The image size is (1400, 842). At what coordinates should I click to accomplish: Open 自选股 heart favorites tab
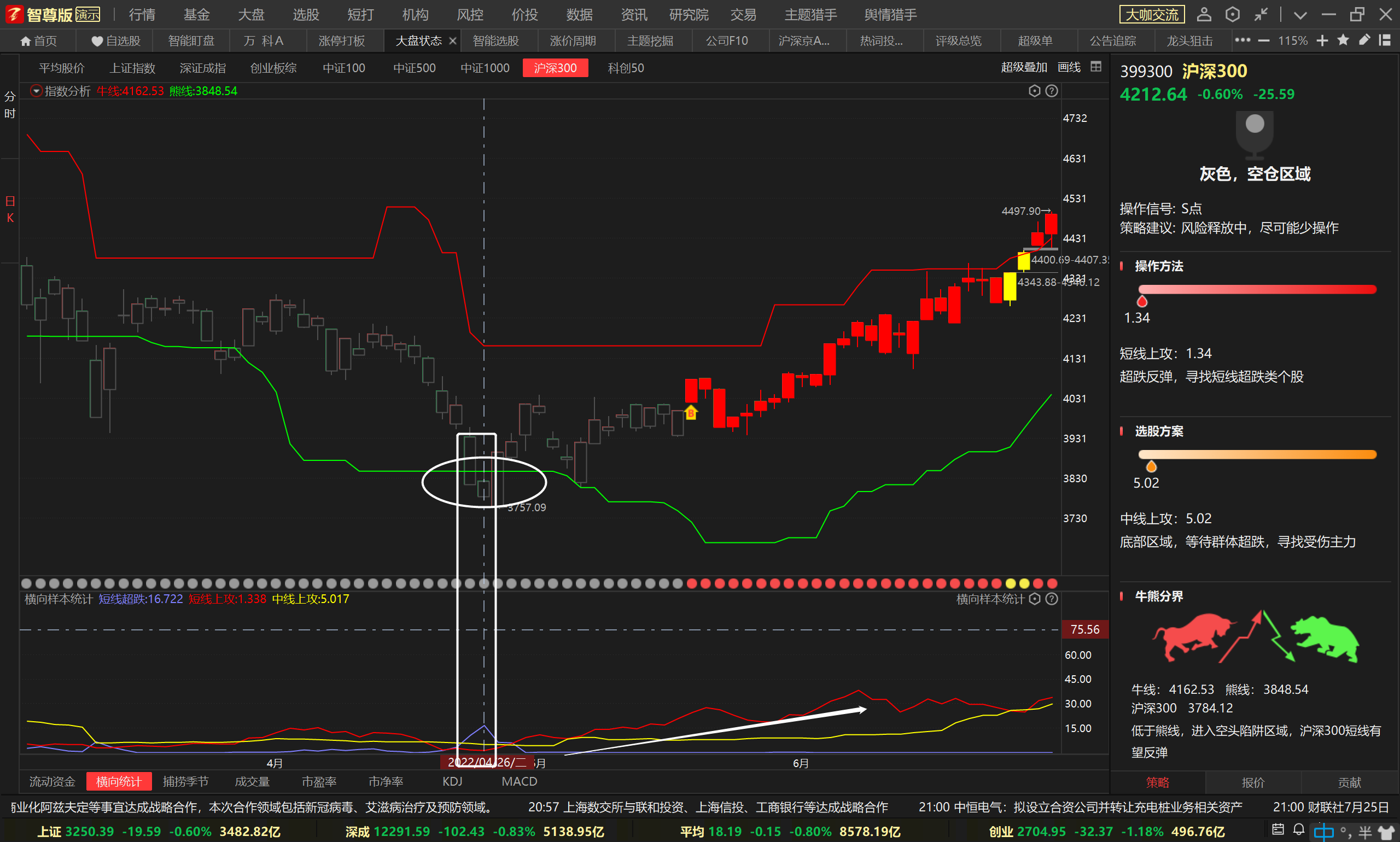click(x=116, y=41)
